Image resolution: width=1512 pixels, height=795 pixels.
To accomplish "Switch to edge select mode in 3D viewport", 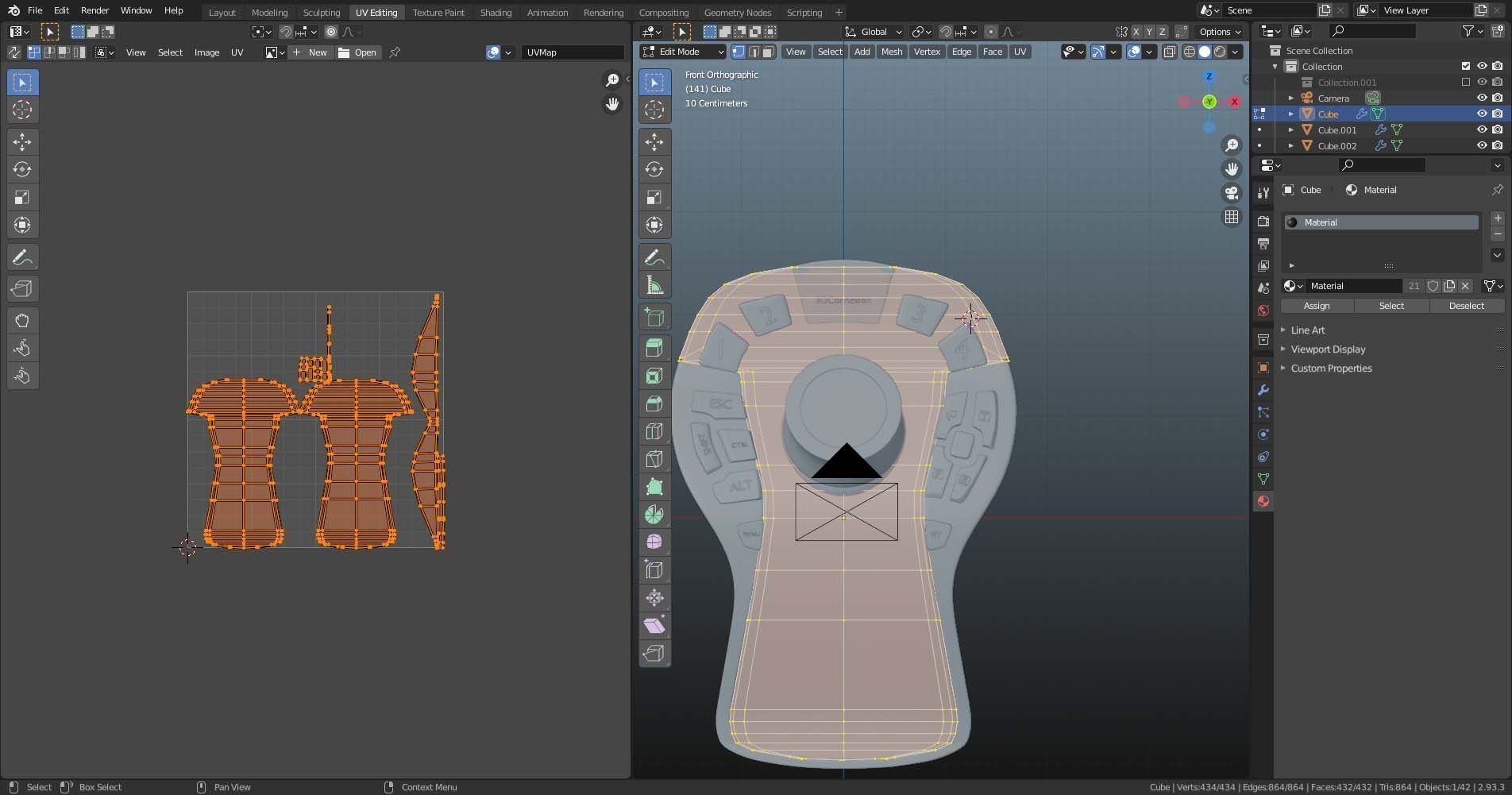I will 754,52.
